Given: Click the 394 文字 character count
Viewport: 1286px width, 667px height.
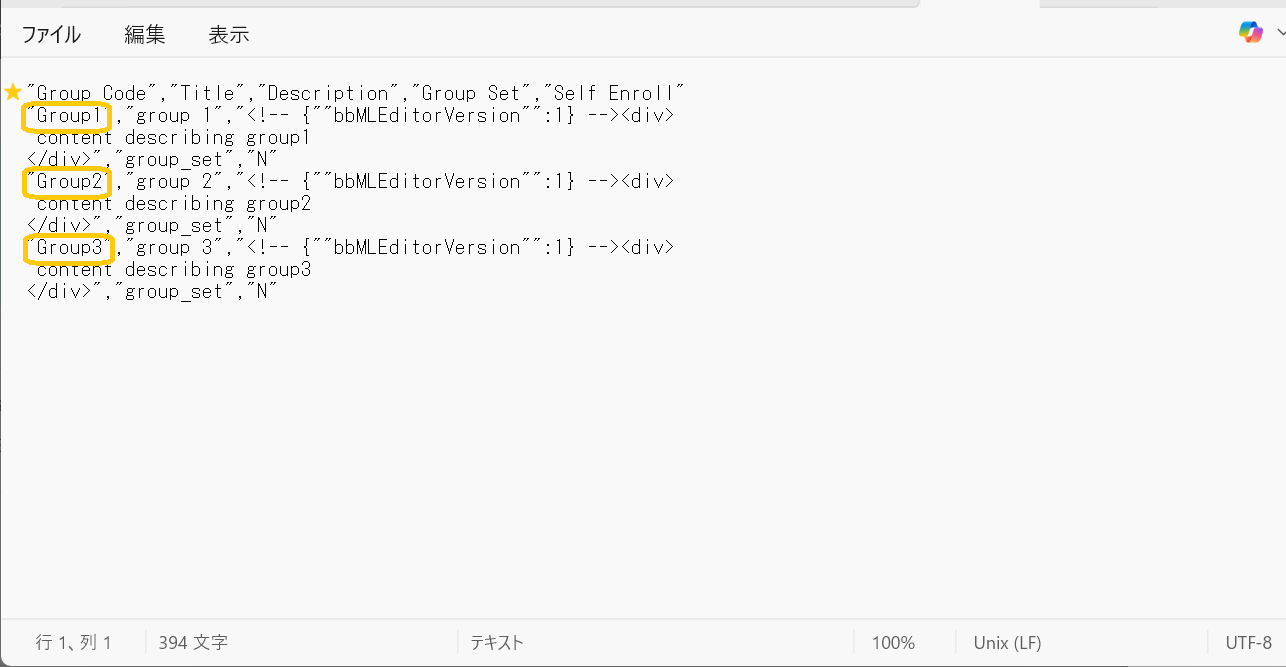Looking at the screenshot, I should click(193, 643).
